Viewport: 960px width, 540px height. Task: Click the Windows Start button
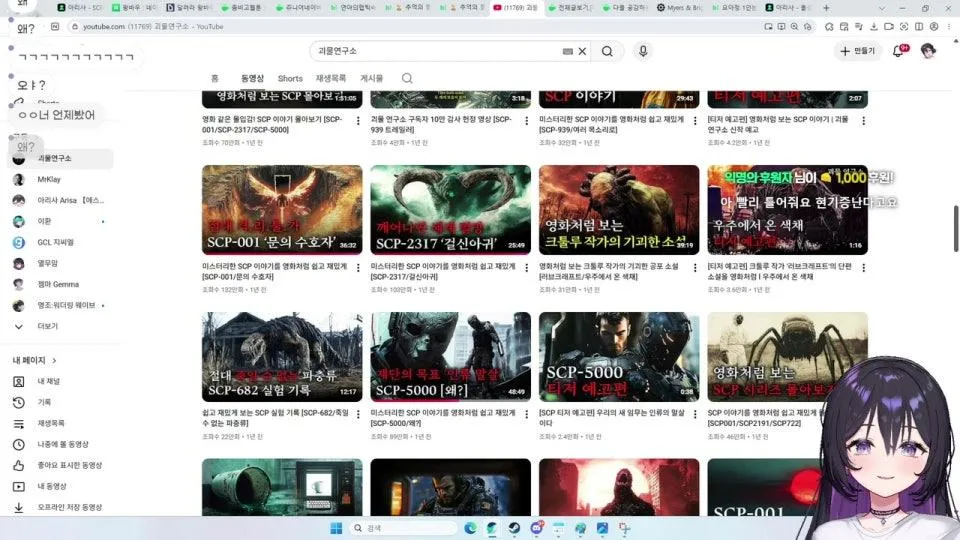pyautogui.click(x=336, y=528)
